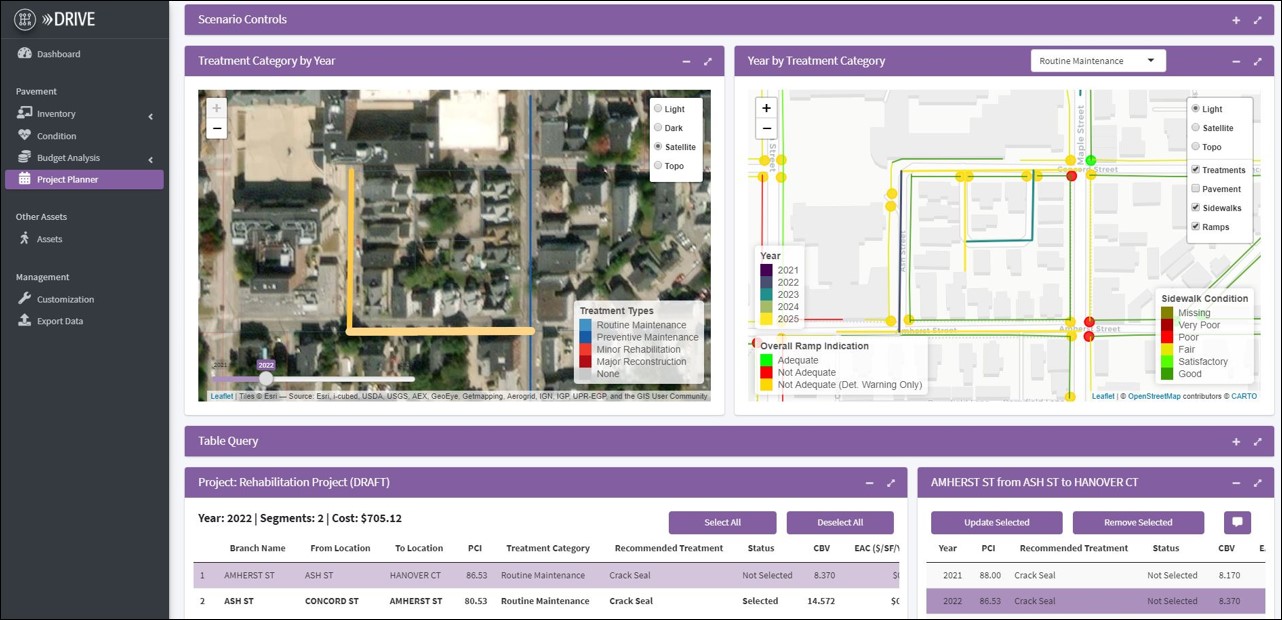
Task: Click the comment icon button
Action: coord(1237,522)
